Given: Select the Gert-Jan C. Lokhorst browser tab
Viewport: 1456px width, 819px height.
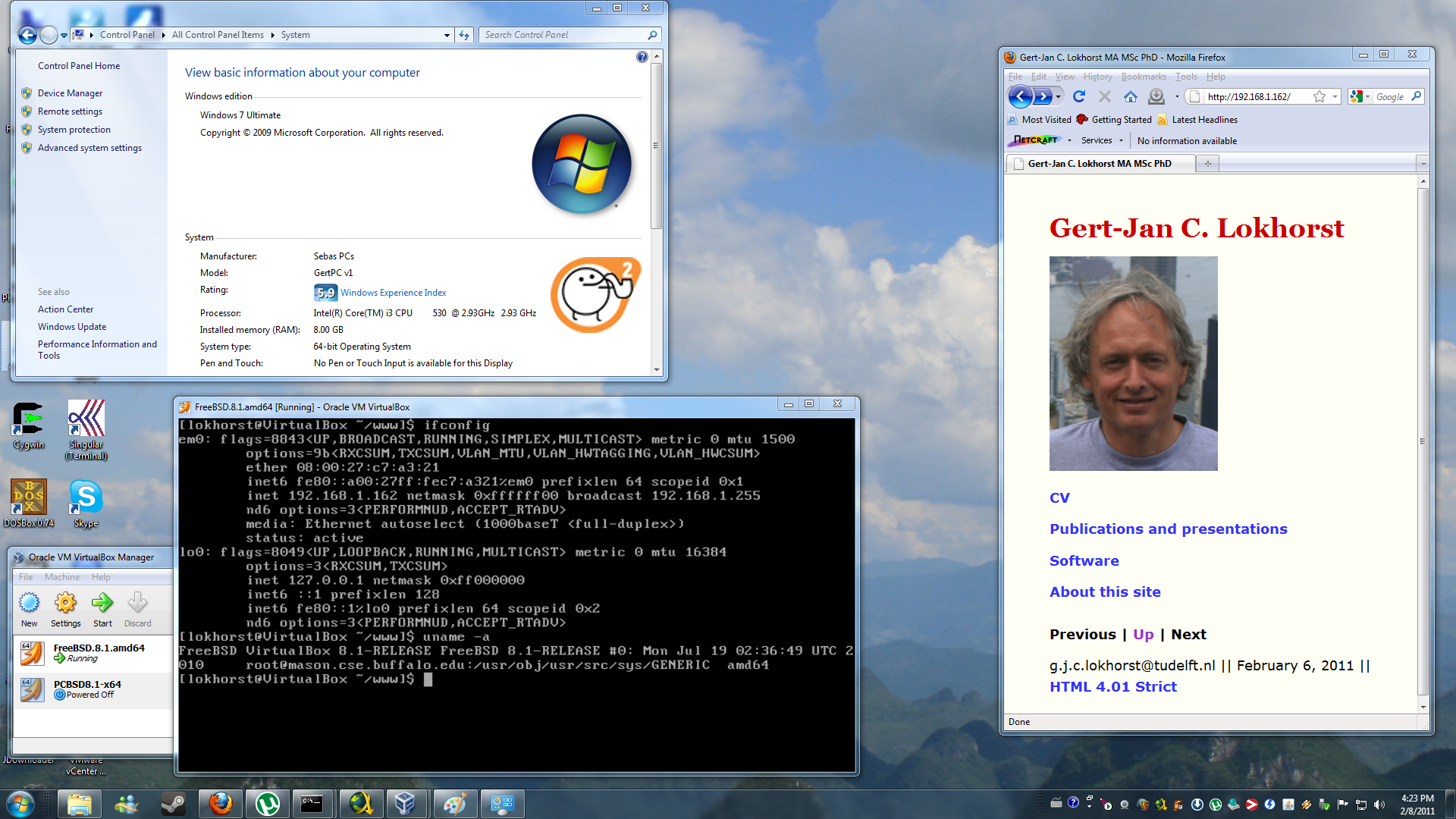Looking at the screenshot, I should (x=1100, y=163).
